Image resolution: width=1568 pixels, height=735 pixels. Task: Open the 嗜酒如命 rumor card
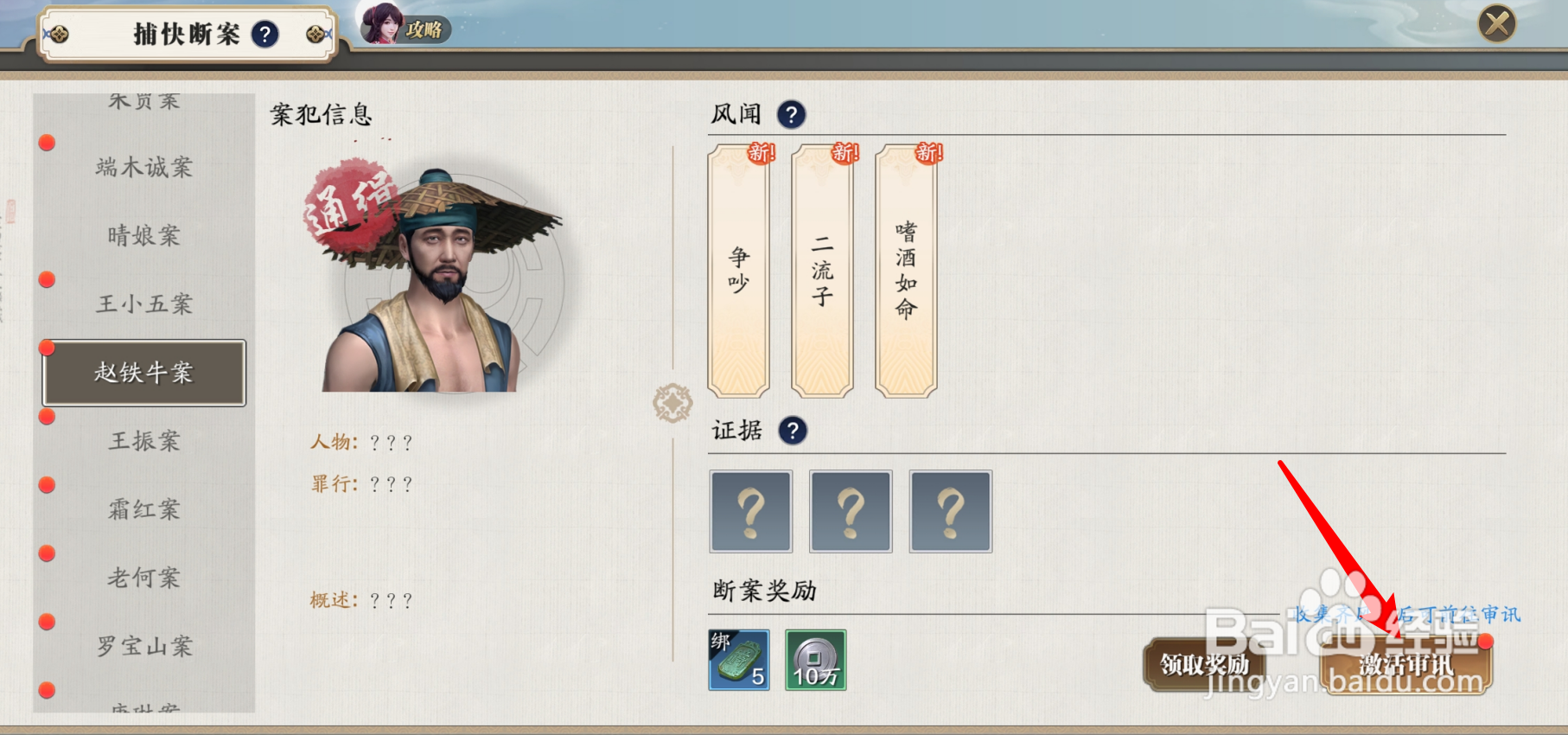[906, 271]
